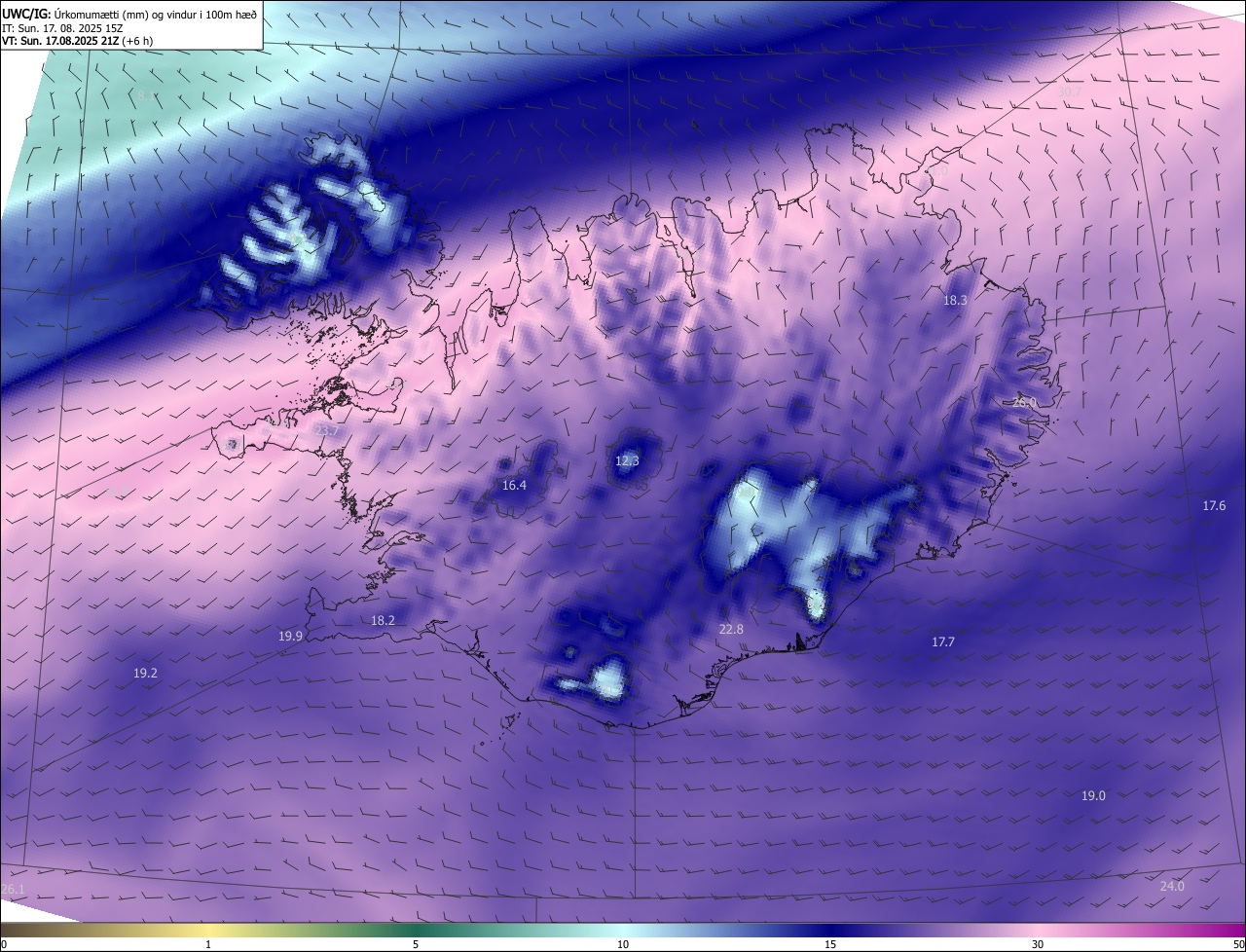Click the map value 19.0

point(1093,796)
